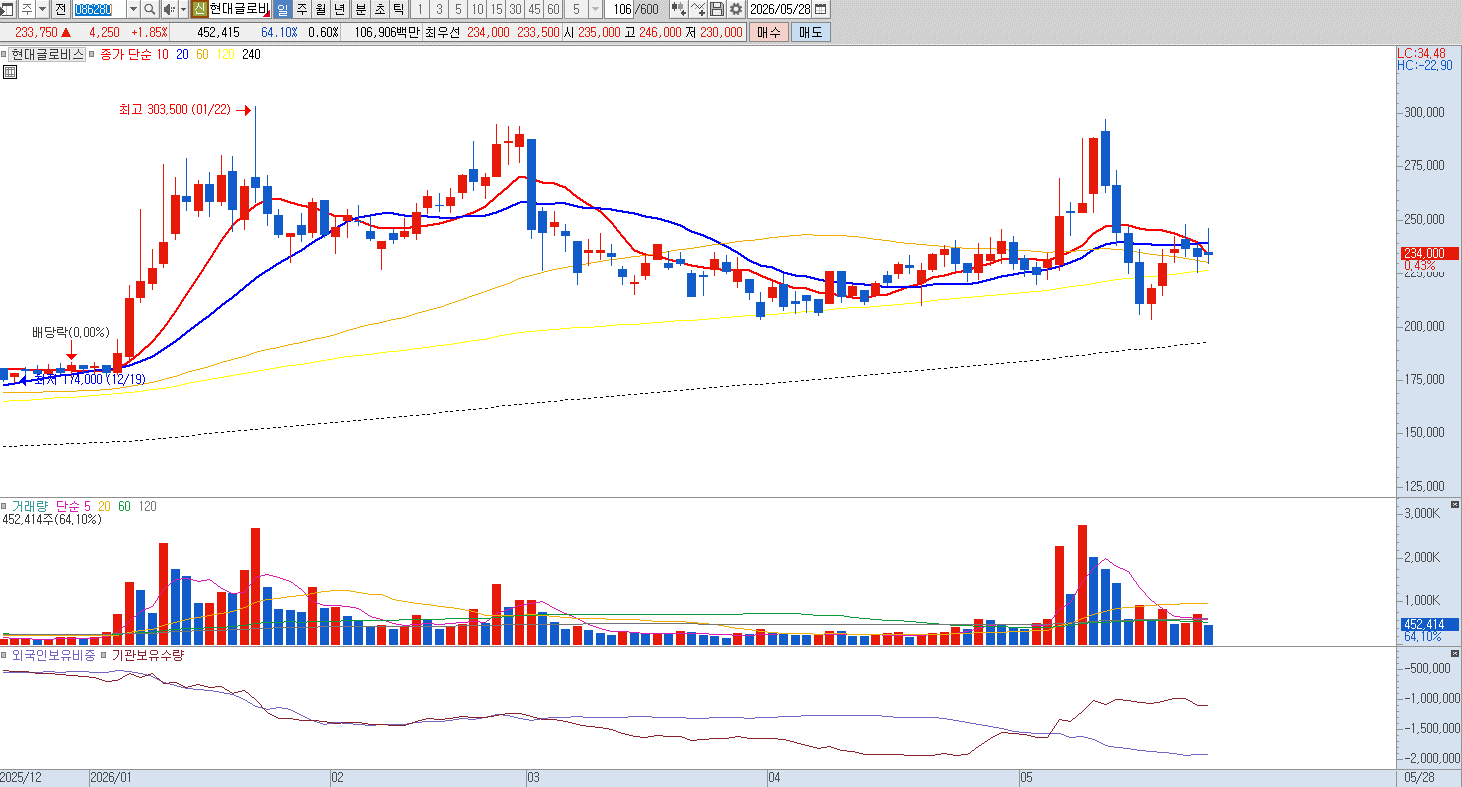Click the current price tag 234,000
Screen dimensions: 1462x787
coord(1429,253)
